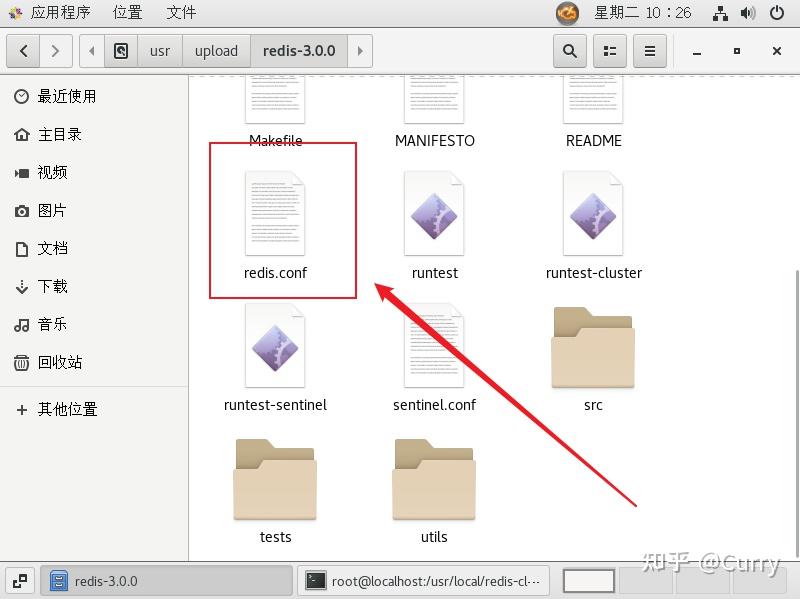Select the tests folder icon
The image size is (800, 599).
click(275, 479)
